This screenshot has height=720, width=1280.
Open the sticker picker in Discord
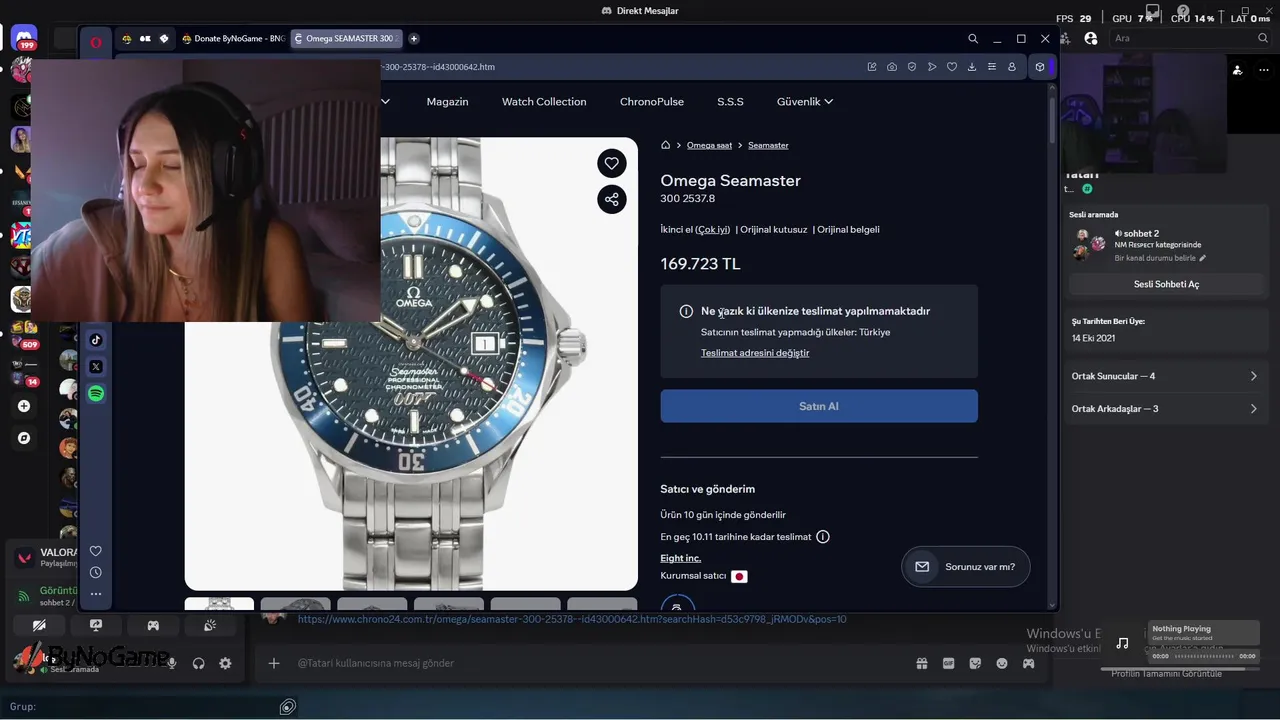pos(975,663)
